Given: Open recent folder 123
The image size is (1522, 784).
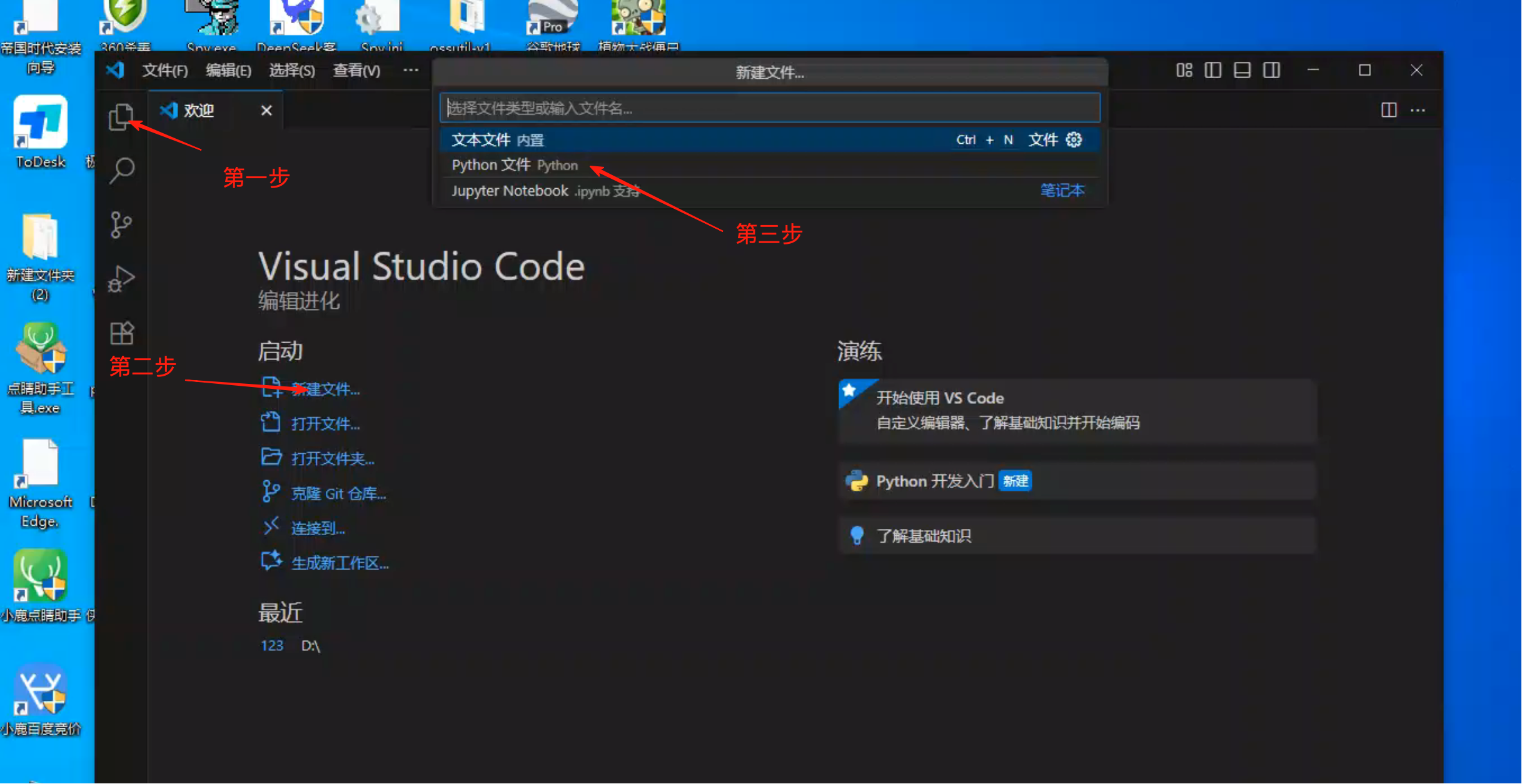Looking at the screenshot, I should tap(272, 646).
